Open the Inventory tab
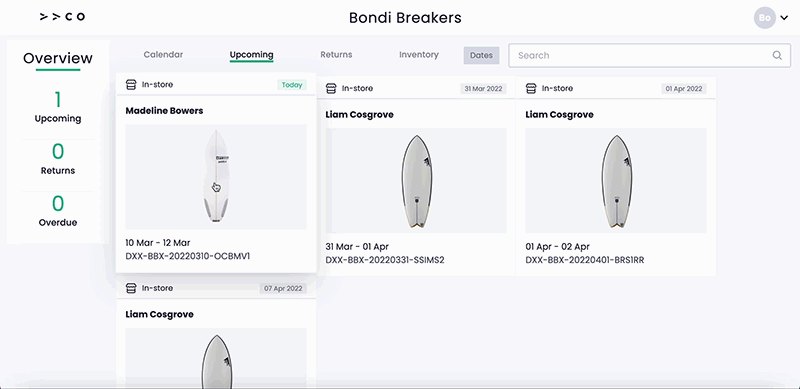The image size is (800, 389). [x=419, y=55]
